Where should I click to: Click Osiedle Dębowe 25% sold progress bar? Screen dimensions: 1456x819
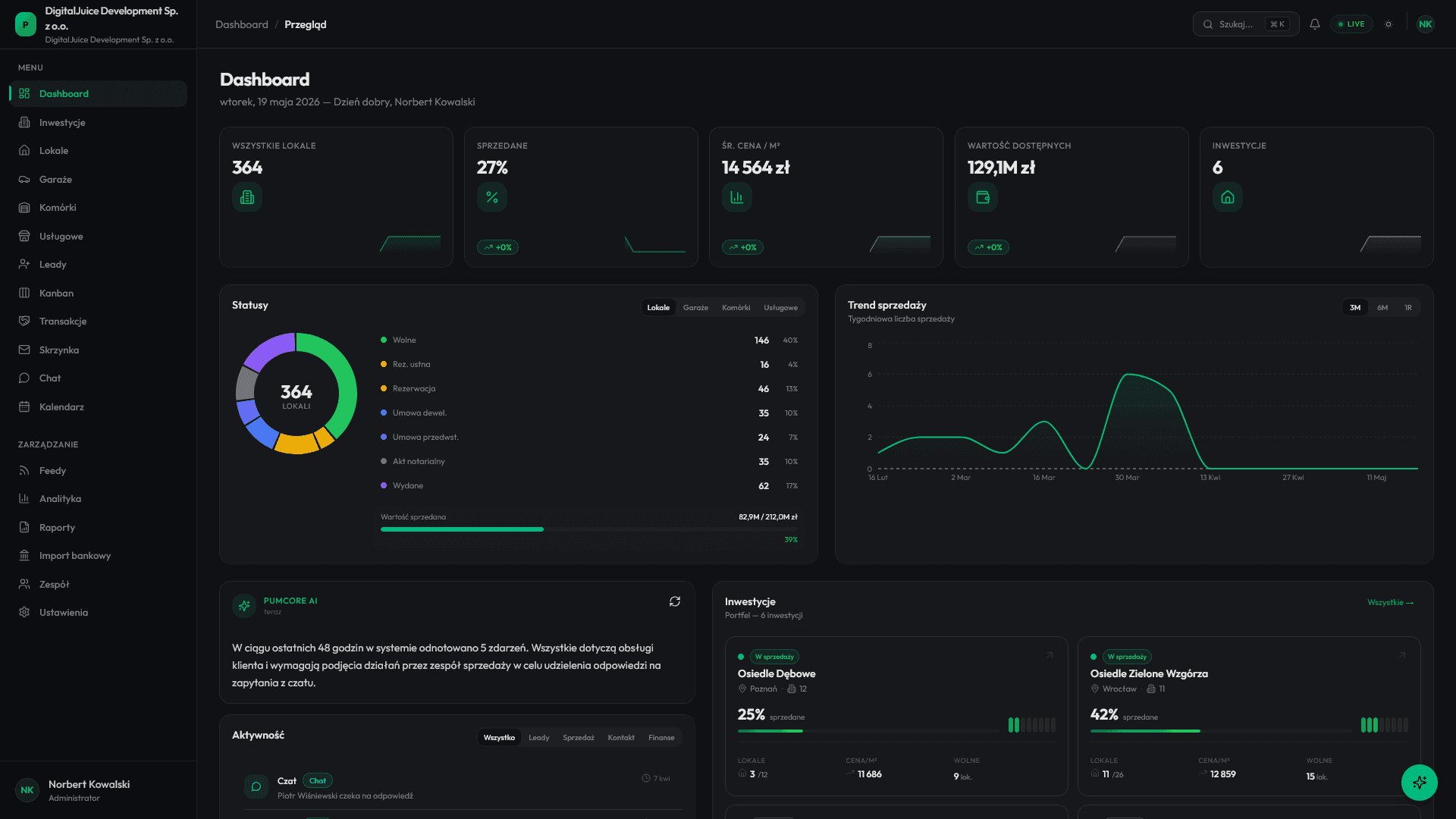click(x=868, y=731)
